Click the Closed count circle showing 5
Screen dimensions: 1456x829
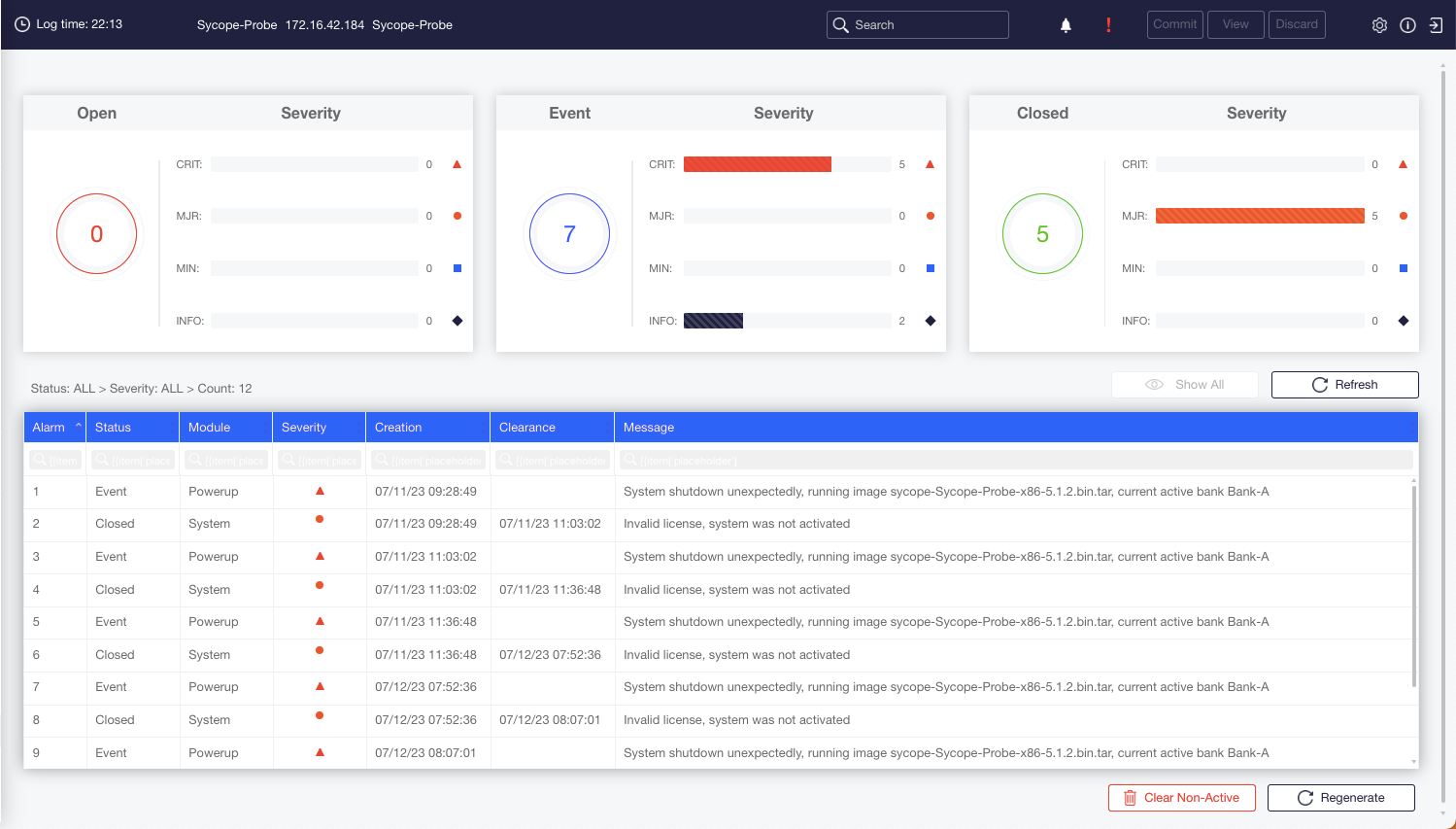pos(1042,233)
